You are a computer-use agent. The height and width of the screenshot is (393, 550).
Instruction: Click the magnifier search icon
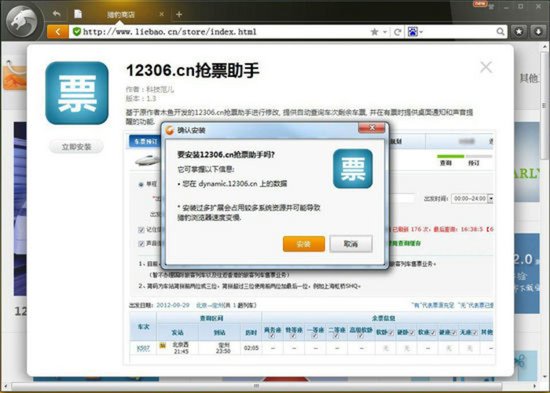[501, 32]
